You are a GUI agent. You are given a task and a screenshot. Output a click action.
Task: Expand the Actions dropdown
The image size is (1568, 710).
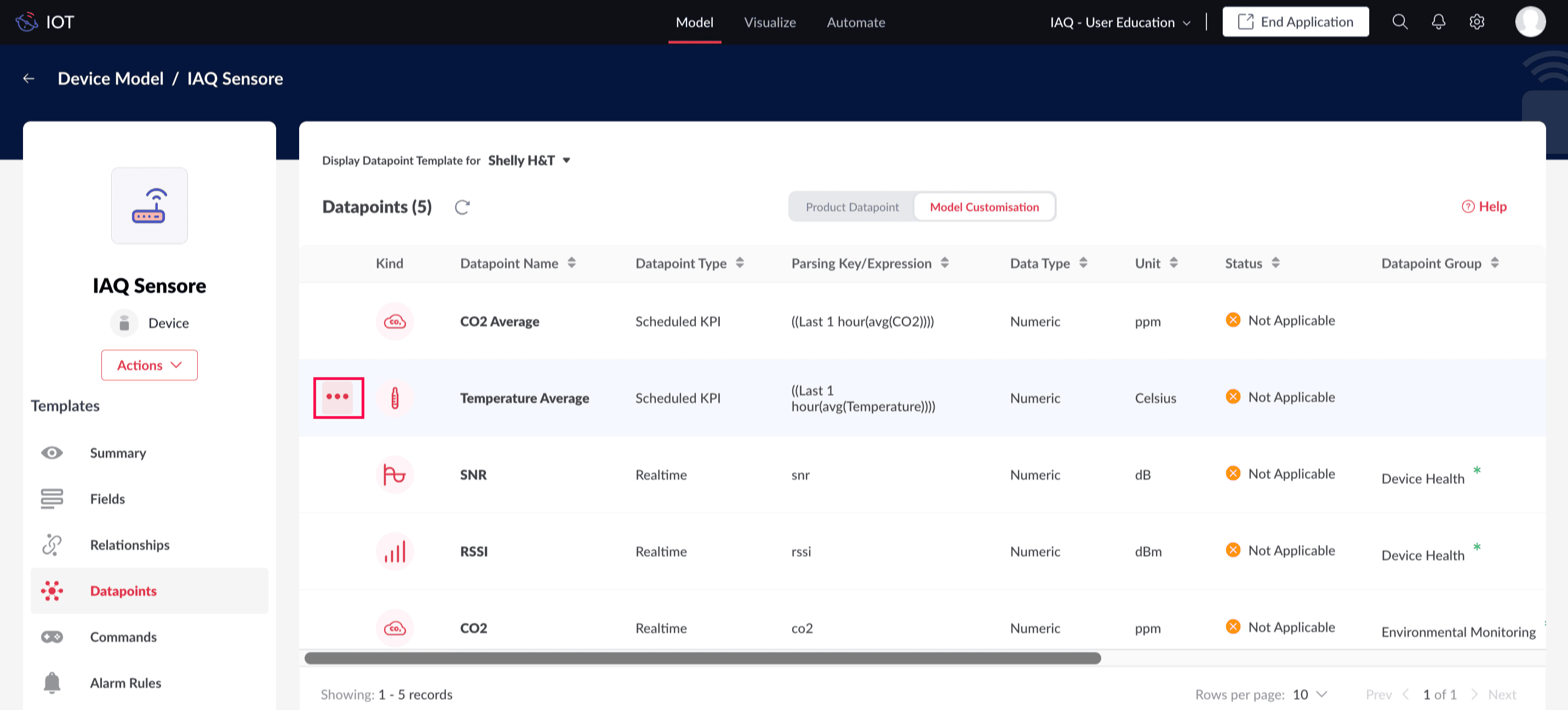[149, 365]
